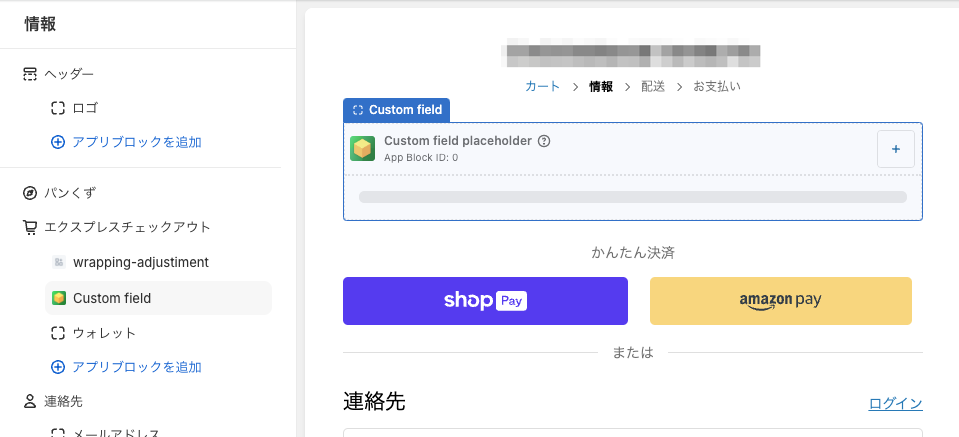The image size is (959, 437).
Task: Select Custom field block in sidebar
Action: [112, 298]
